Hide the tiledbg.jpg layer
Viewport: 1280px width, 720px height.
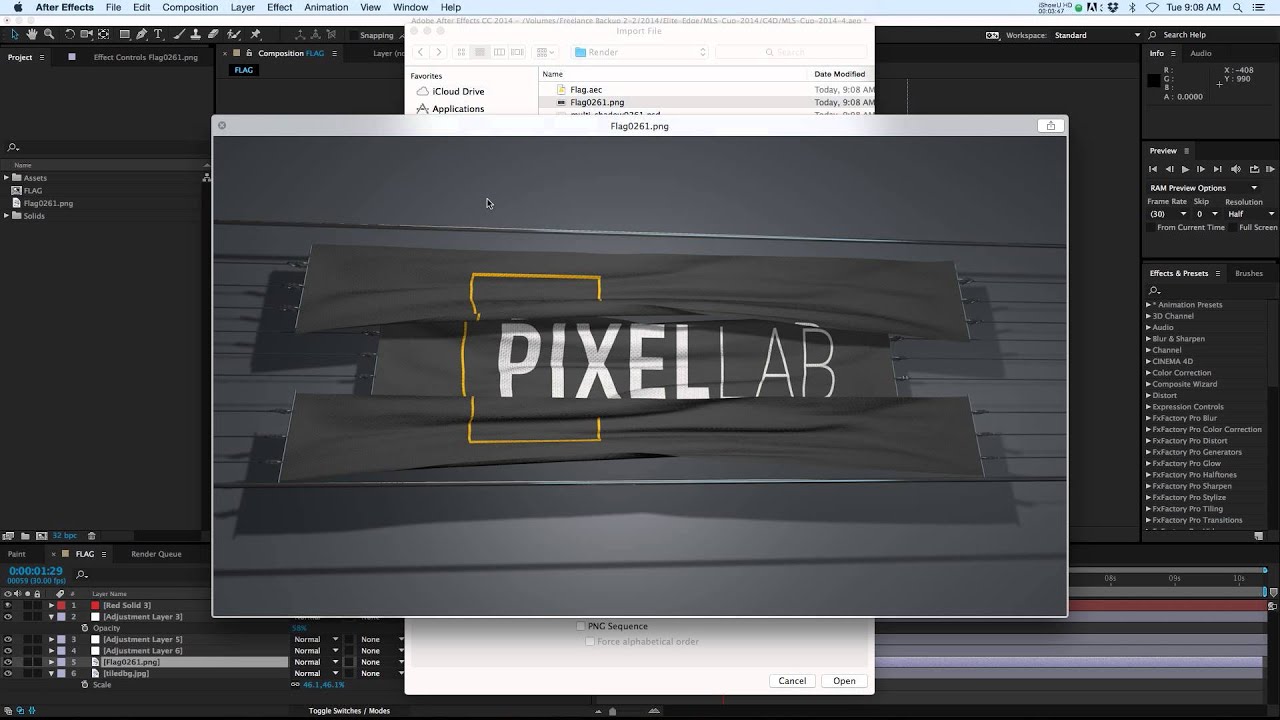pos(8,673)
